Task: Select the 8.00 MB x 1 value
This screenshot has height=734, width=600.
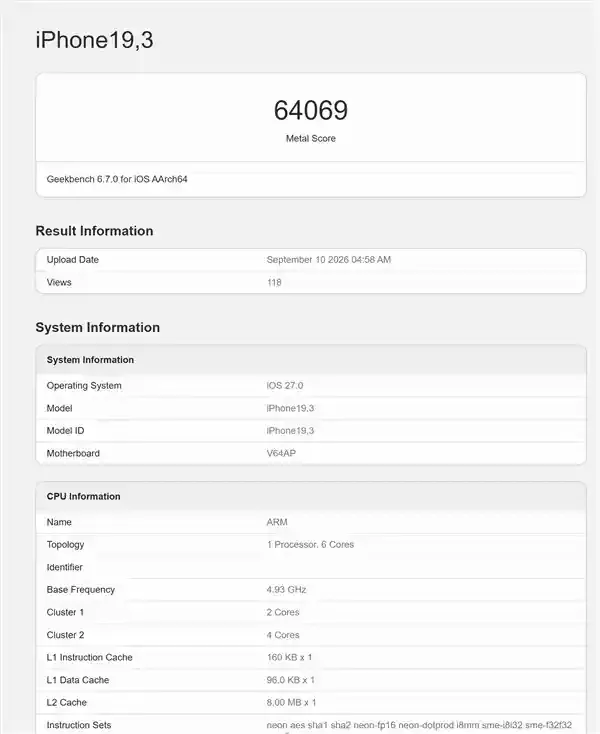Action: (x=291, y=703)
